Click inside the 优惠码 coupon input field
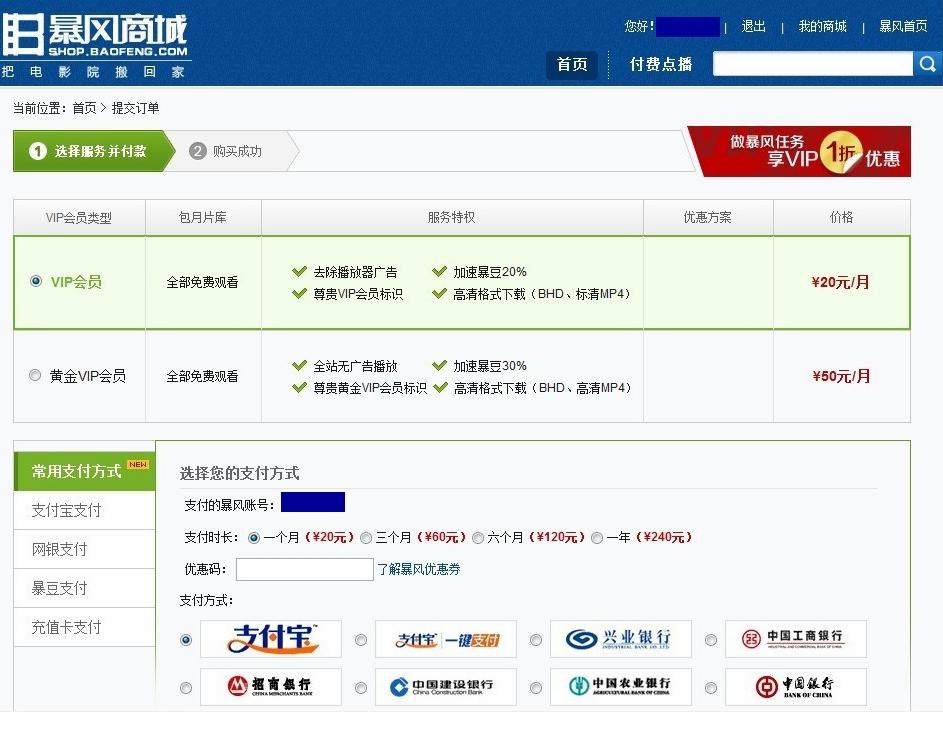 click(x=303, y=569)
